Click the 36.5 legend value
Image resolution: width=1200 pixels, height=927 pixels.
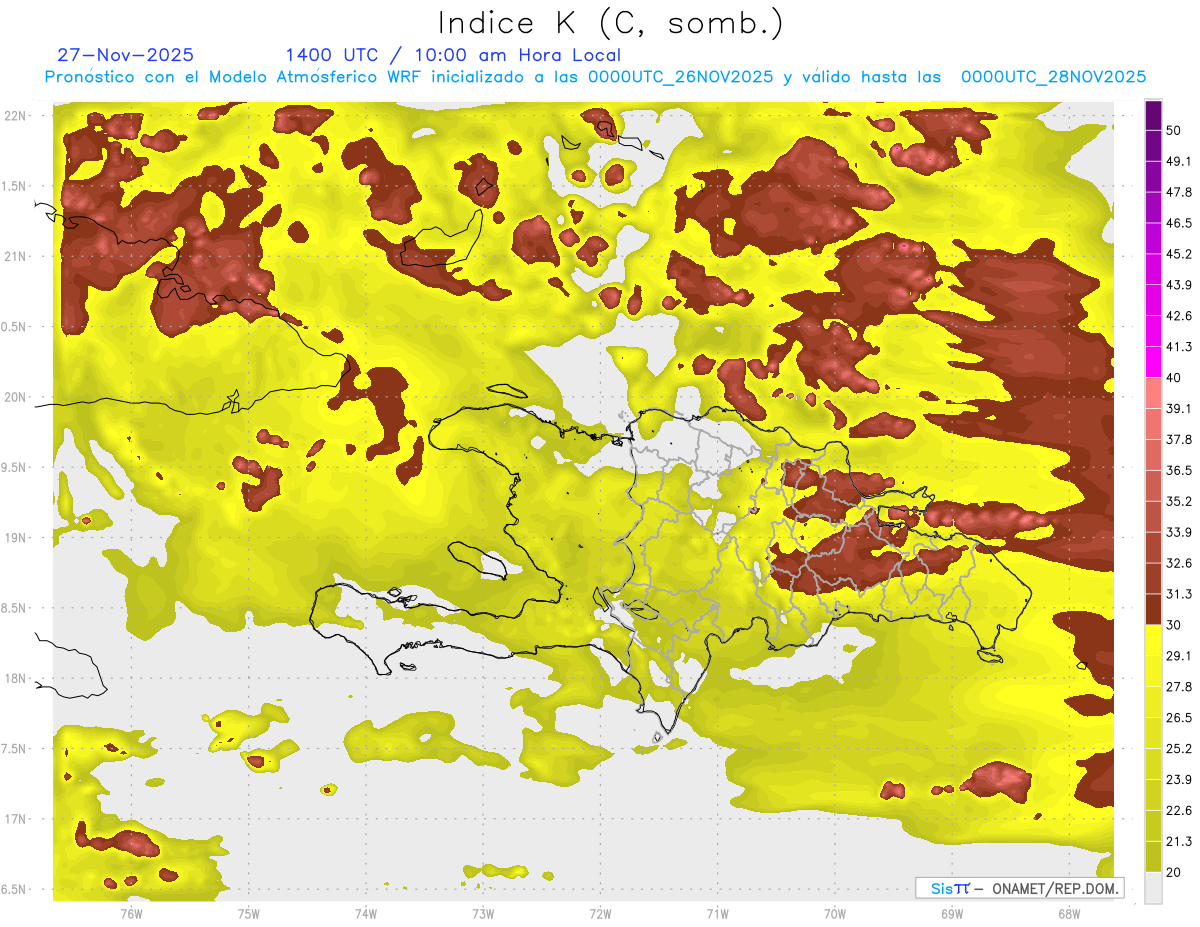pyautogui.click(x=1179, y=470)
